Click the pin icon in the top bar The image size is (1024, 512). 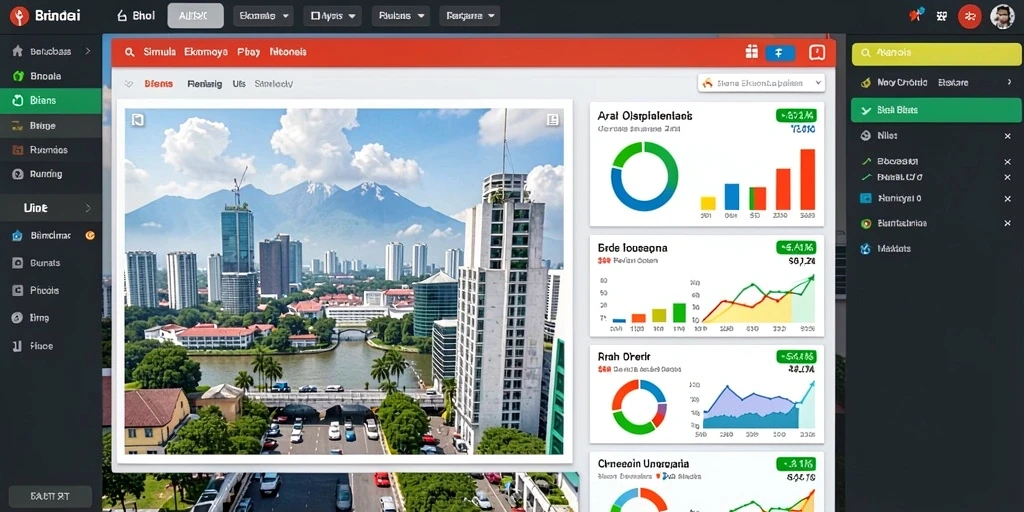(x=916, y=16)
